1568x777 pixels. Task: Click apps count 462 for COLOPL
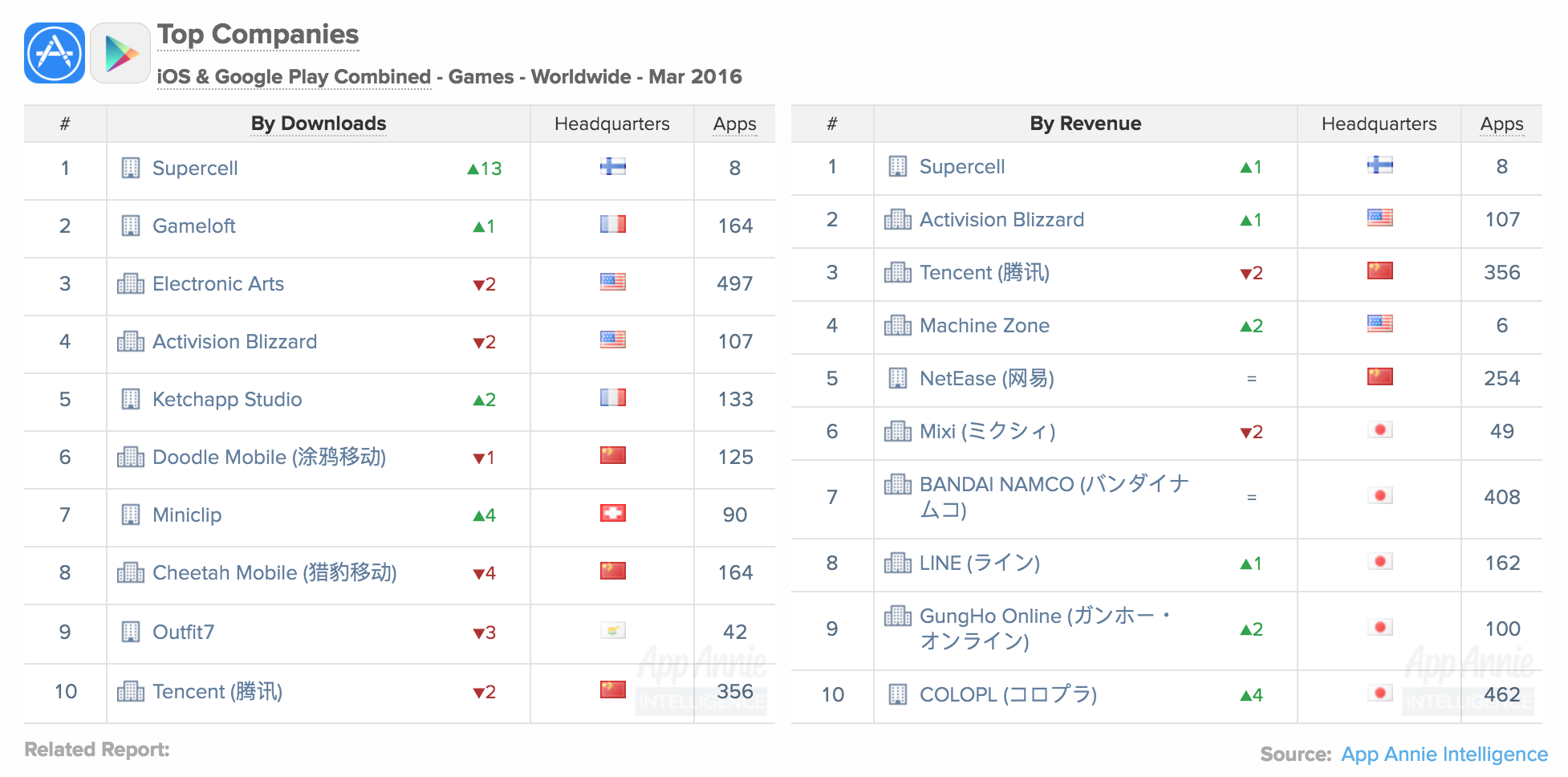[x=1502, y=695]
